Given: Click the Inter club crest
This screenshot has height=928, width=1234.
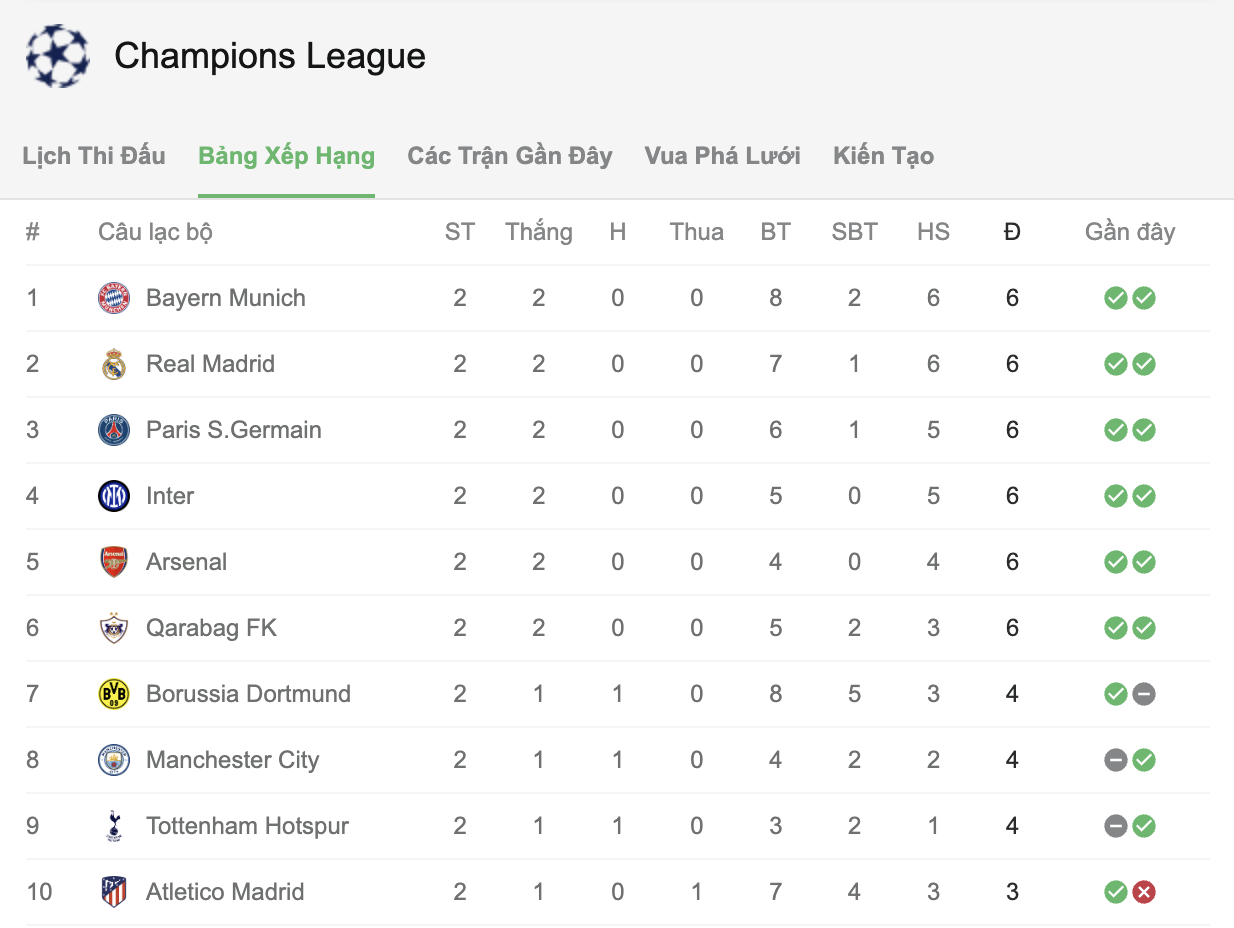Looking at the screenshot, I should 114,496.
